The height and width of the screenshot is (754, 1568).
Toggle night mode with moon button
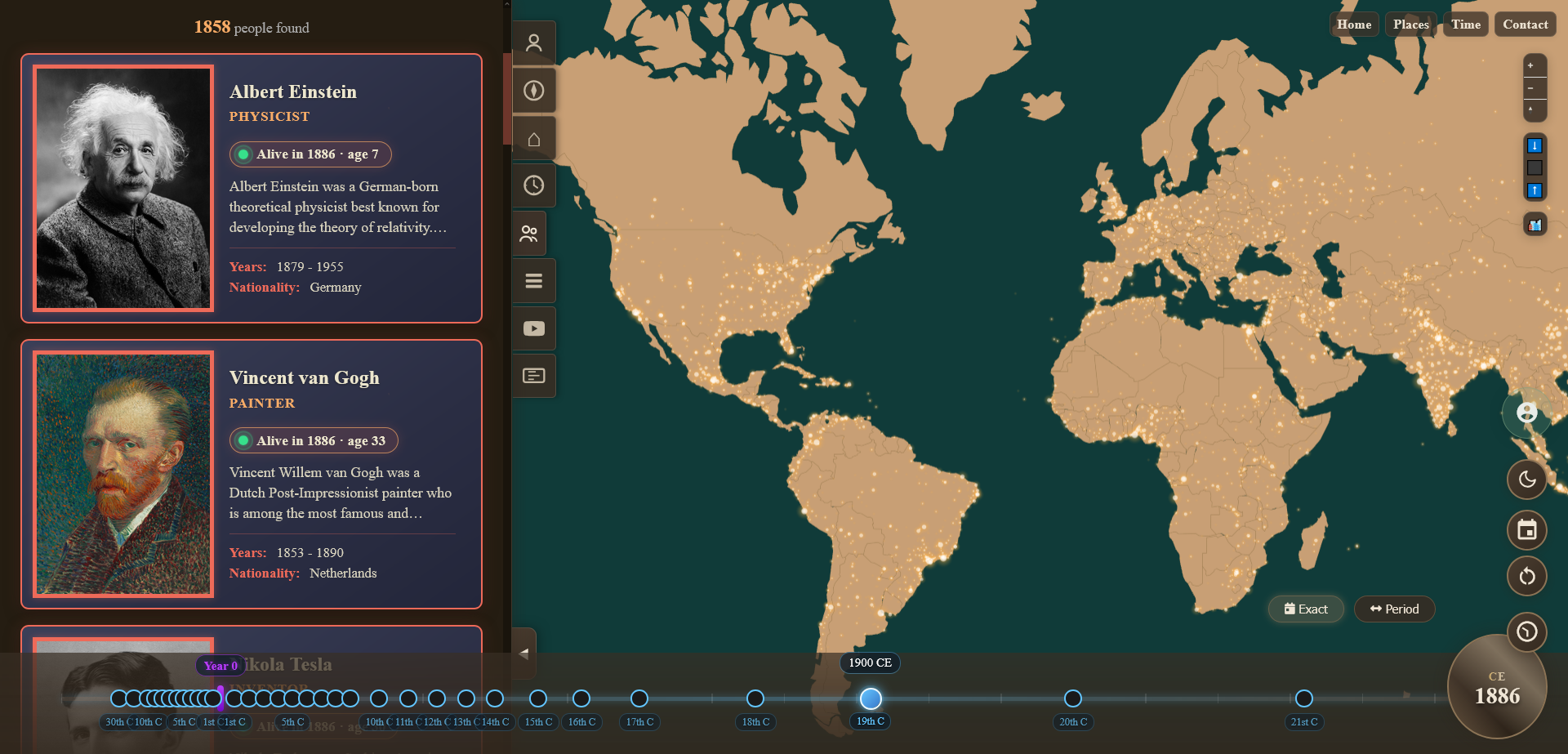[1527, 480]
